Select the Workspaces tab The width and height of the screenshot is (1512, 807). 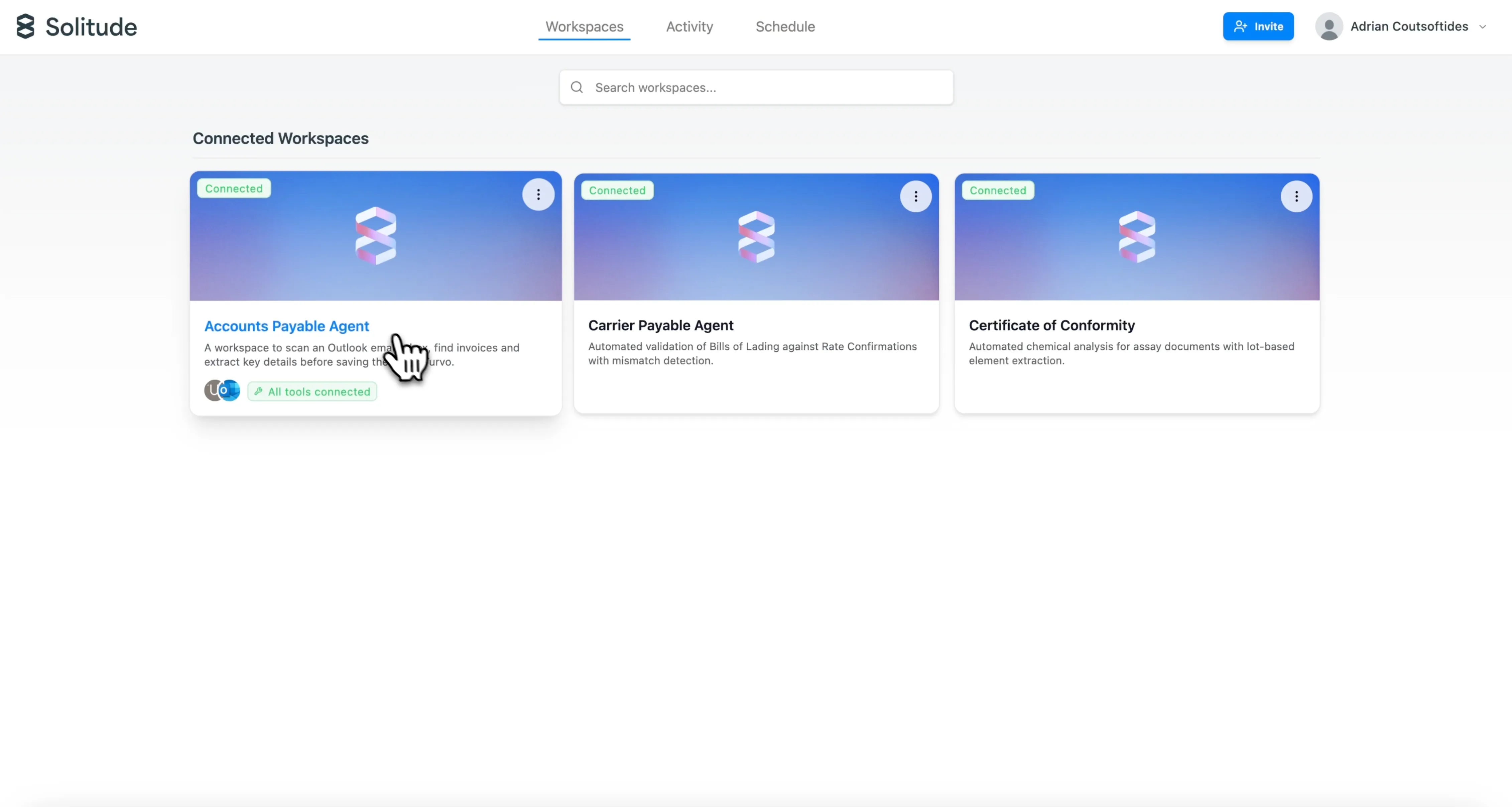(x=584, y=26)
